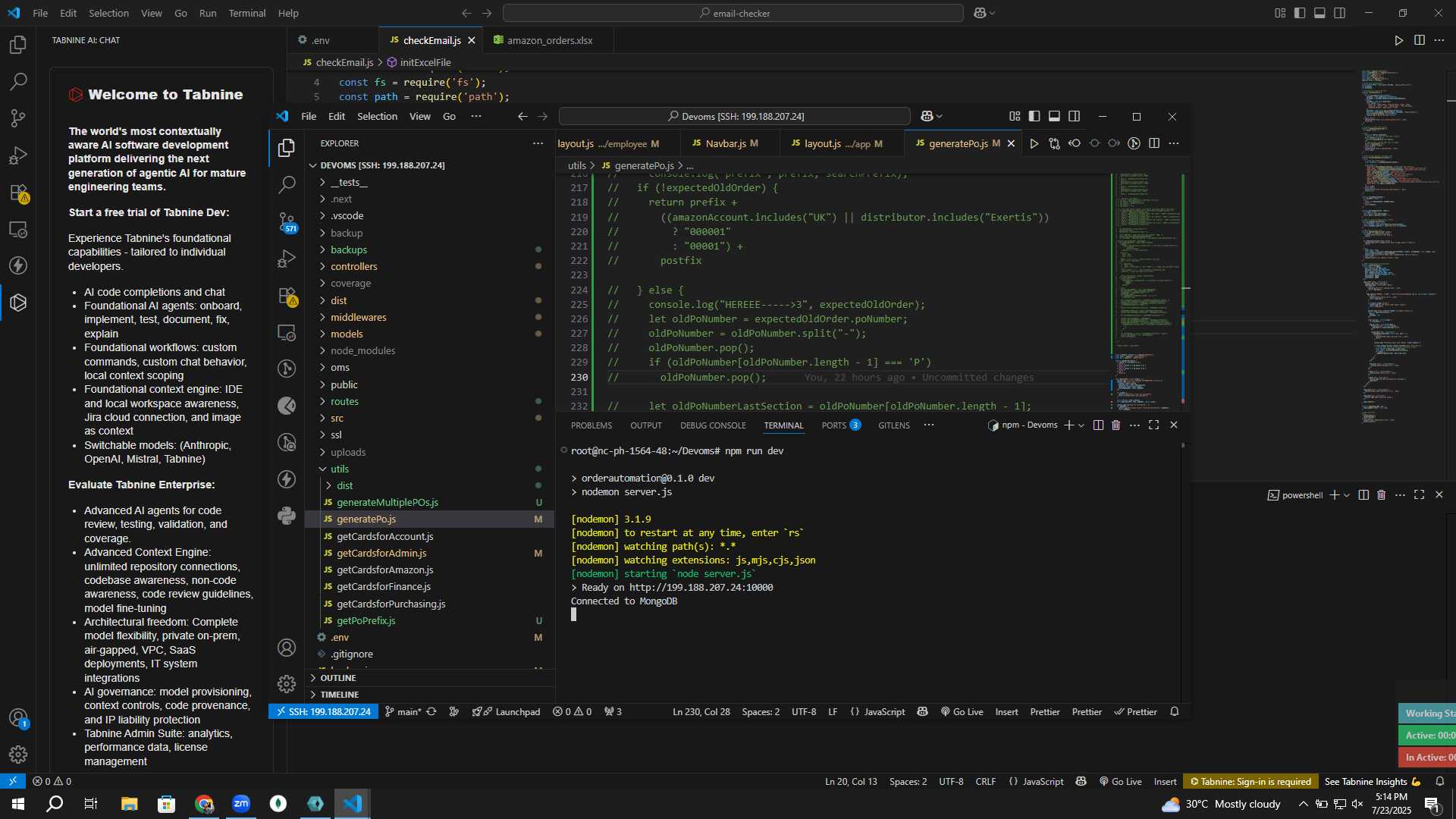
Task: Open Search icon in Devoms window
Action: pyautogui.click(x=287, y=184)
